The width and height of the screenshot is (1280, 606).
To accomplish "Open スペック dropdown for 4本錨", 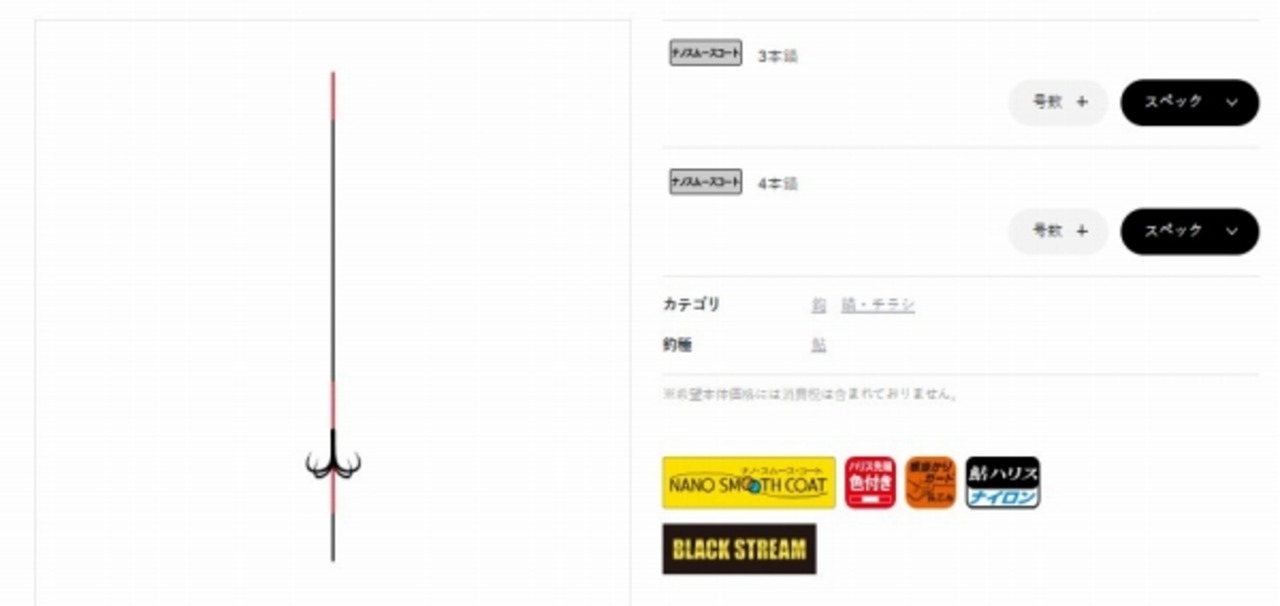I will pos(1190,231).
